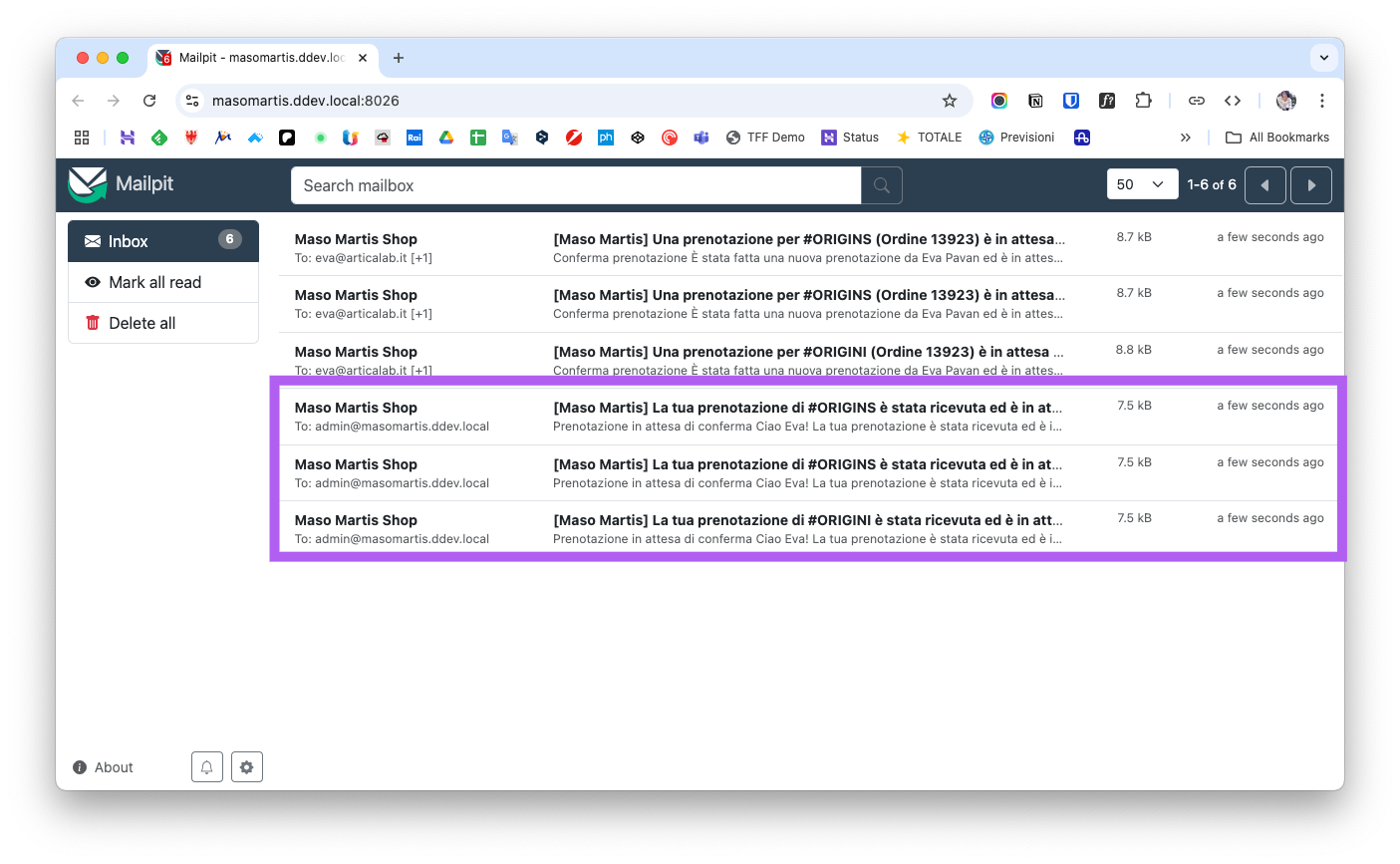Open first #ORIGINS Ordine 13923 email to eva@articalab.it
This screenshot has width=1400, height=864.
pyautogui.click(x=808, y=247)
